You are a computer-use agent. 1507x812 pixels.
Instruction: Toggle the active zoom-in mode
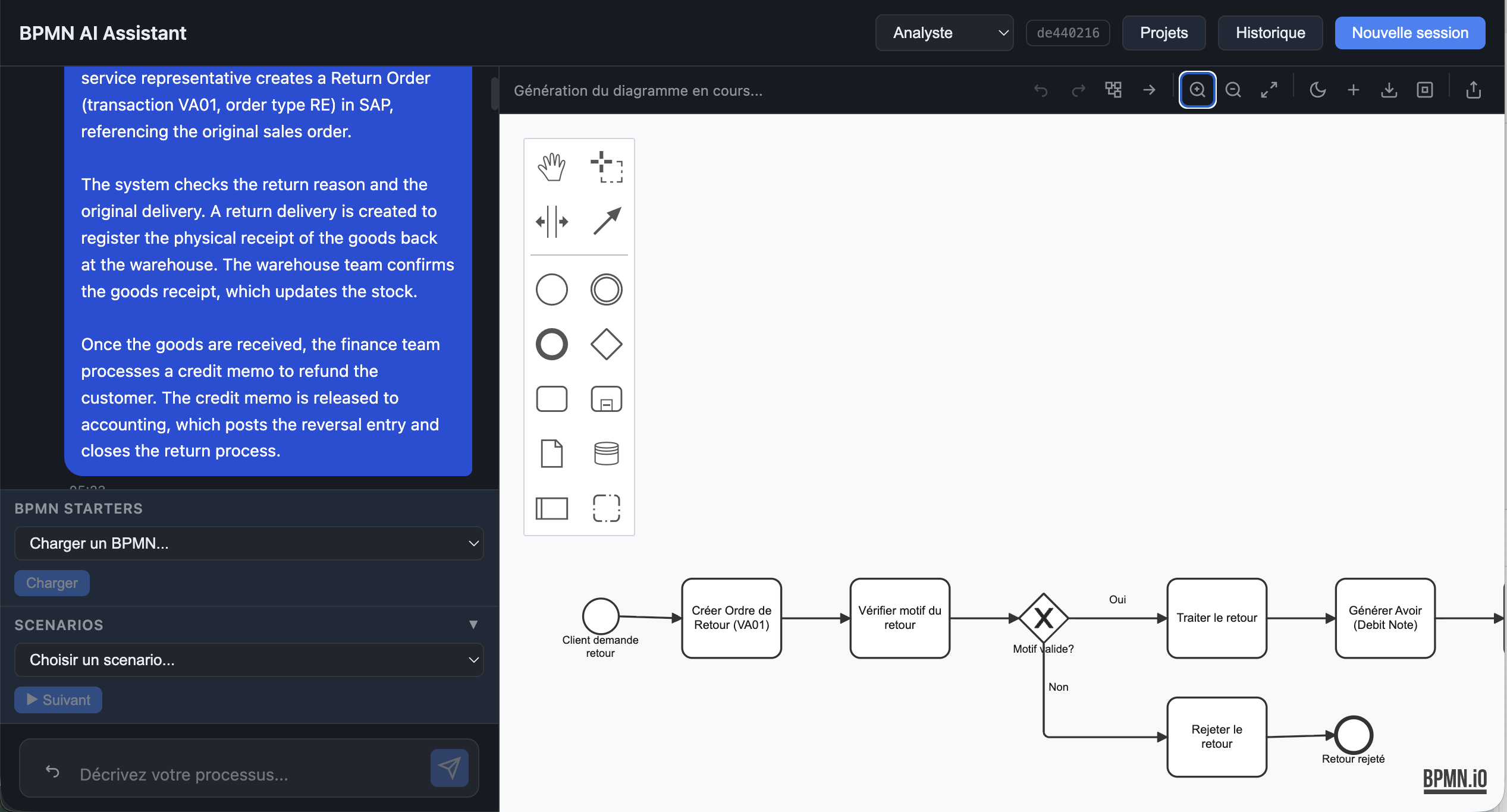coord(1197,90)
